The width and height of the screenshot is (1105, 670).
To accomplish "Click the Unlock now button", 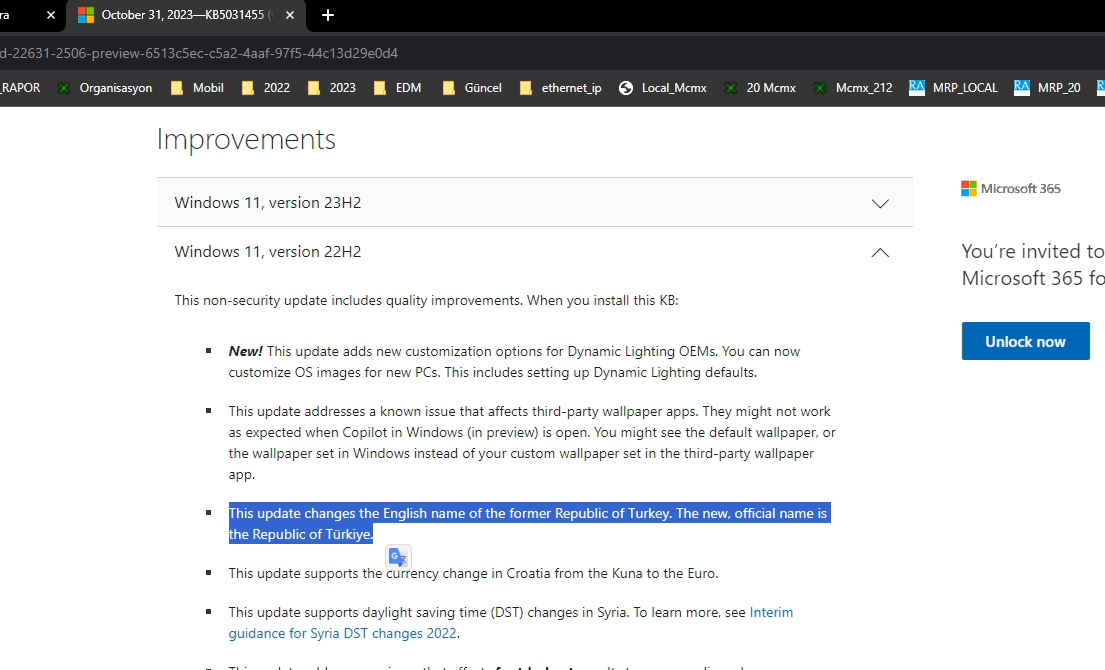I will click(x=1025, y=342).
